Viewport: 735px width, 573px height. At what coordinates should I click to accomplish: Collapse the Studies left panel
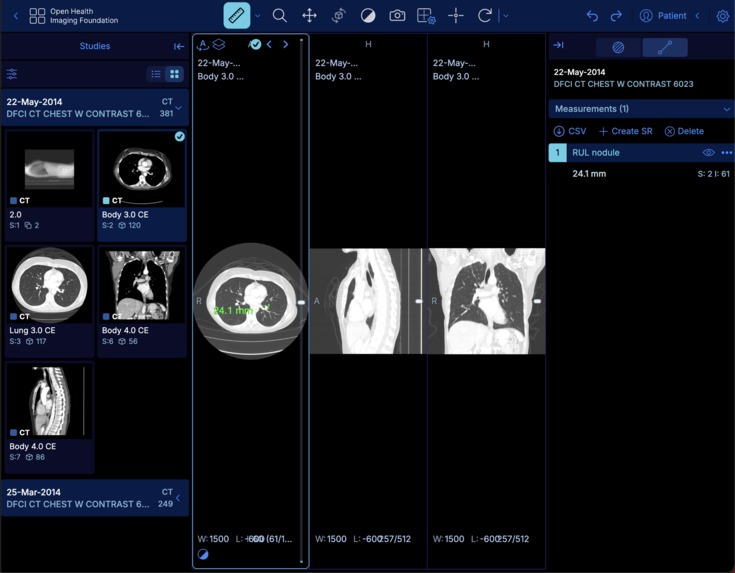click(179, 46)
